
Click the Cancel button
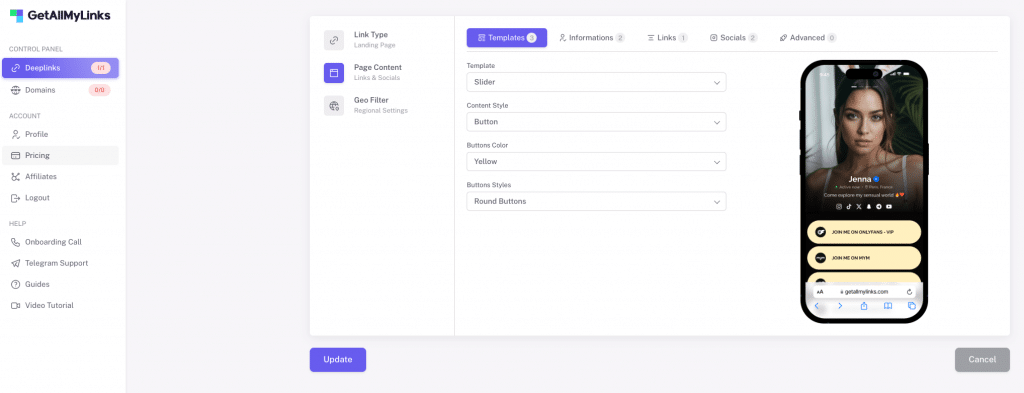[x=982, y=360]
